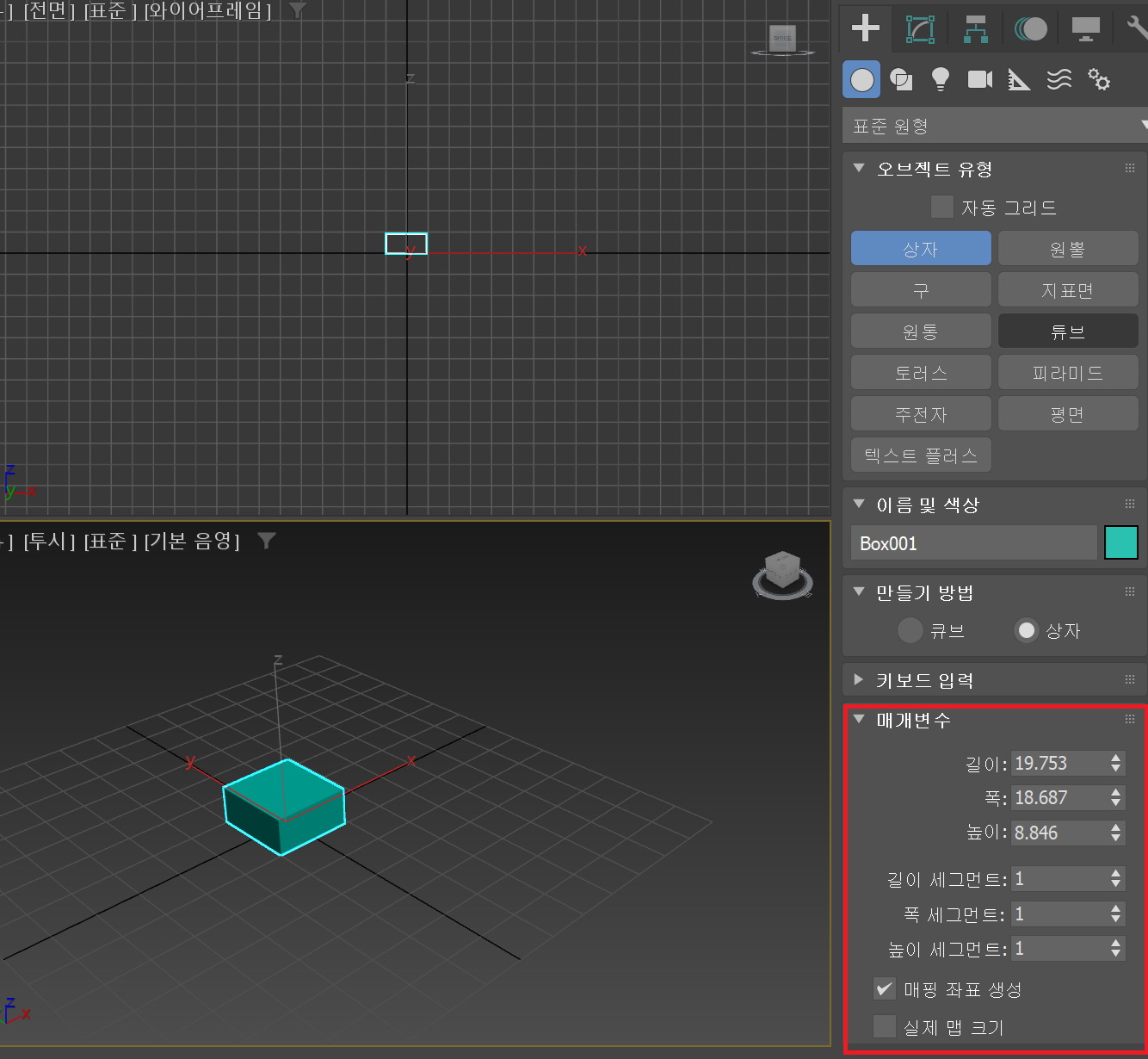
Task: Click the 폭 세그먼트 spinner arrows
Action: coord(1116,913)
